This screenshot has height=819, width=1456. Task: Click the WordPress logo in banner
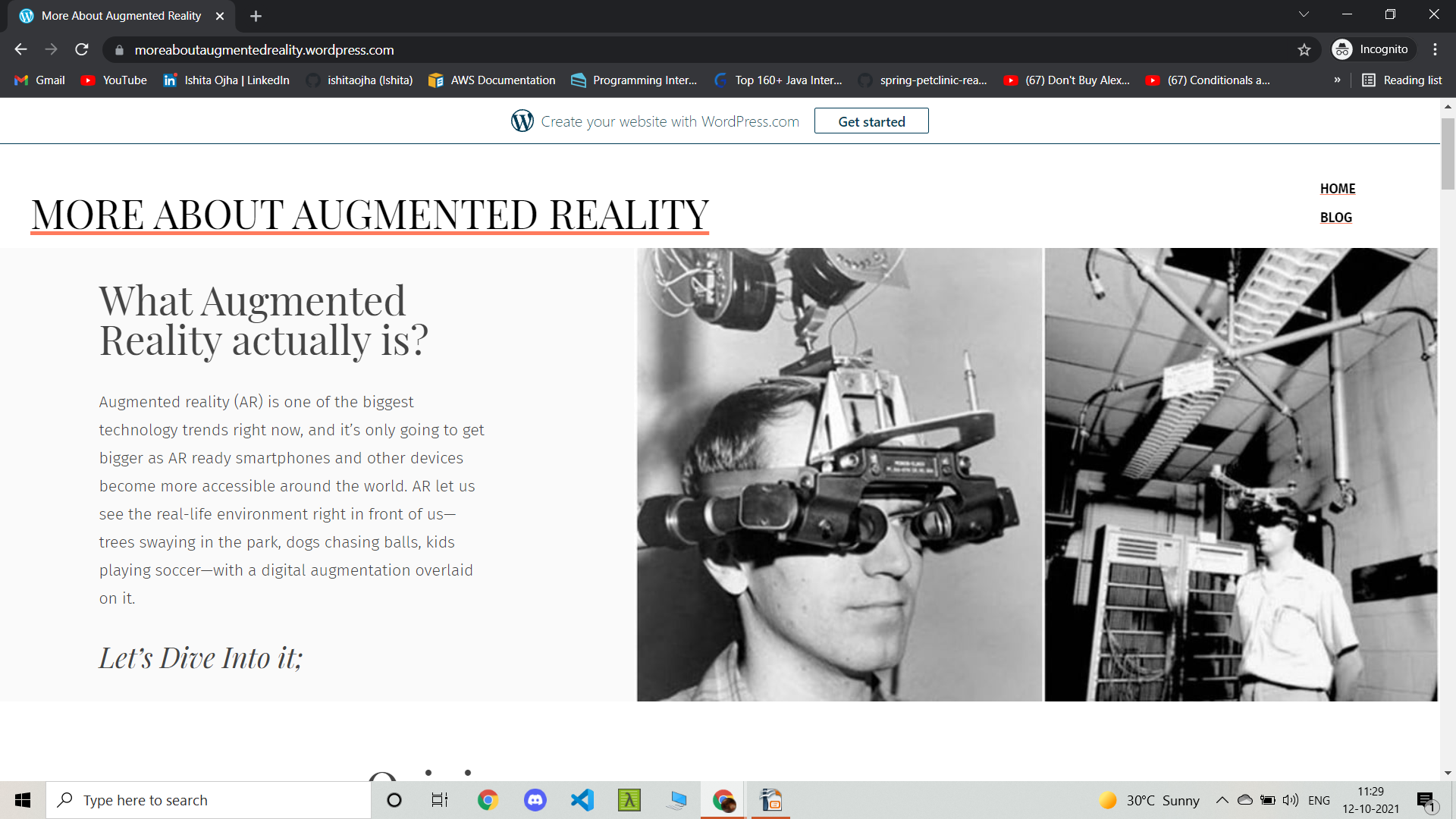click(522, 121)
